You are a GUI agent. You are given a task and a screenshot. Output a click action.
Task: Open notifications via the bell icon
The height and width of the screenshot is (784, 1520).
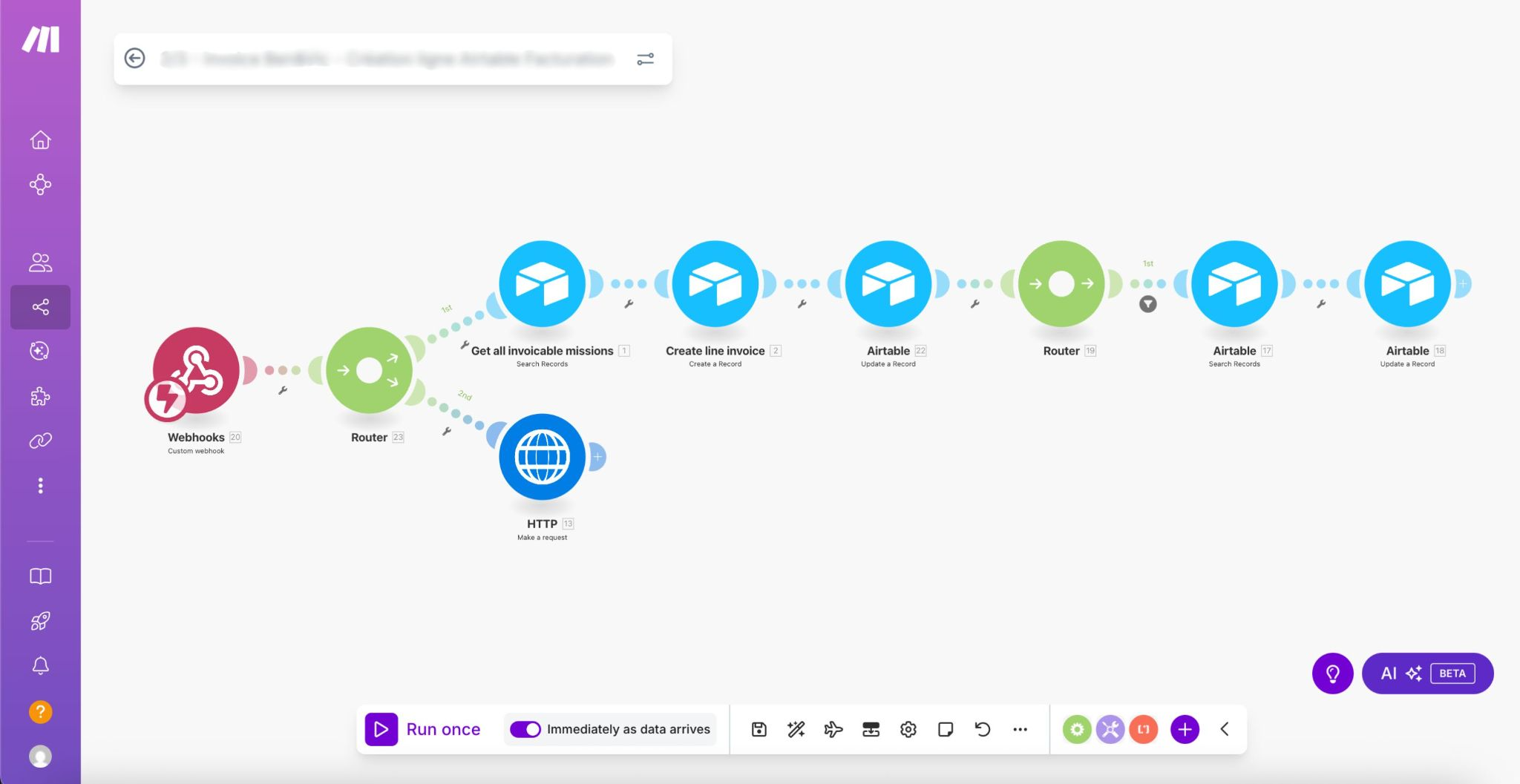41,665
